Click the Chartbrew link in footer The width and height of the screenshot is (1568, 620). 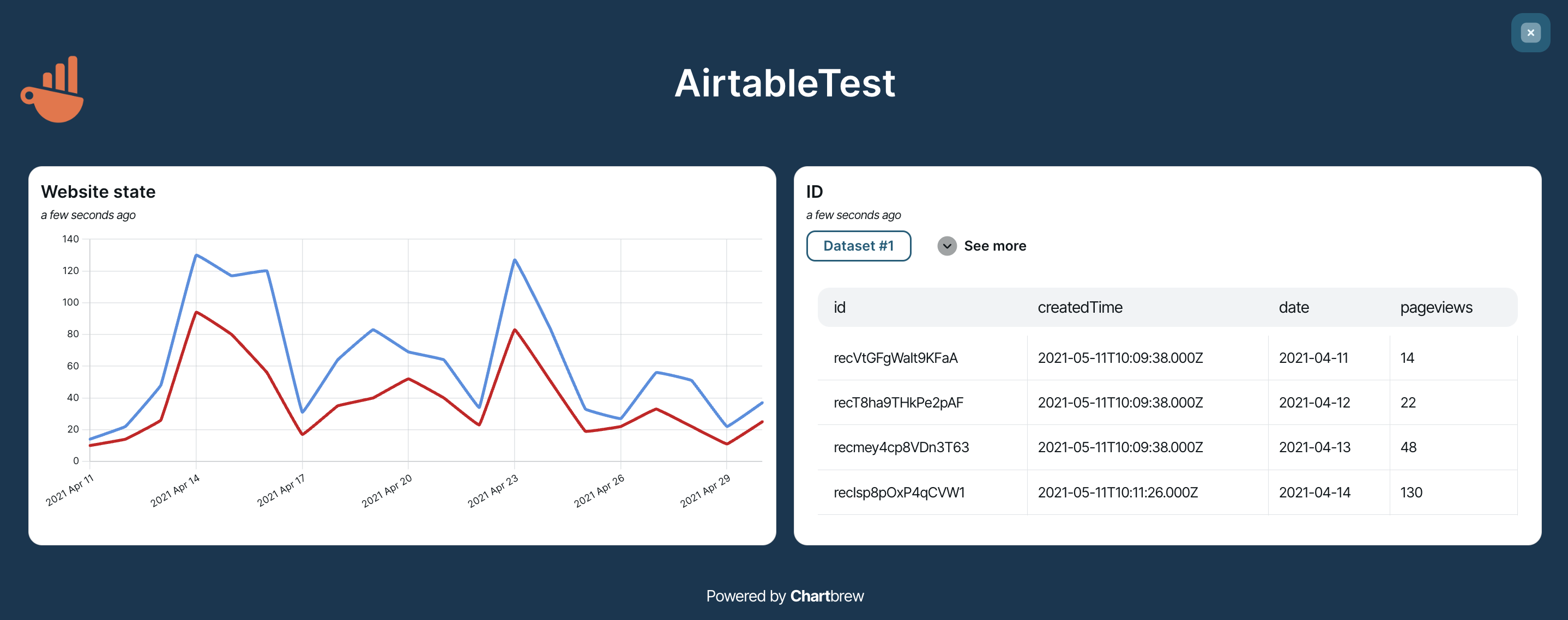[828, 596]
